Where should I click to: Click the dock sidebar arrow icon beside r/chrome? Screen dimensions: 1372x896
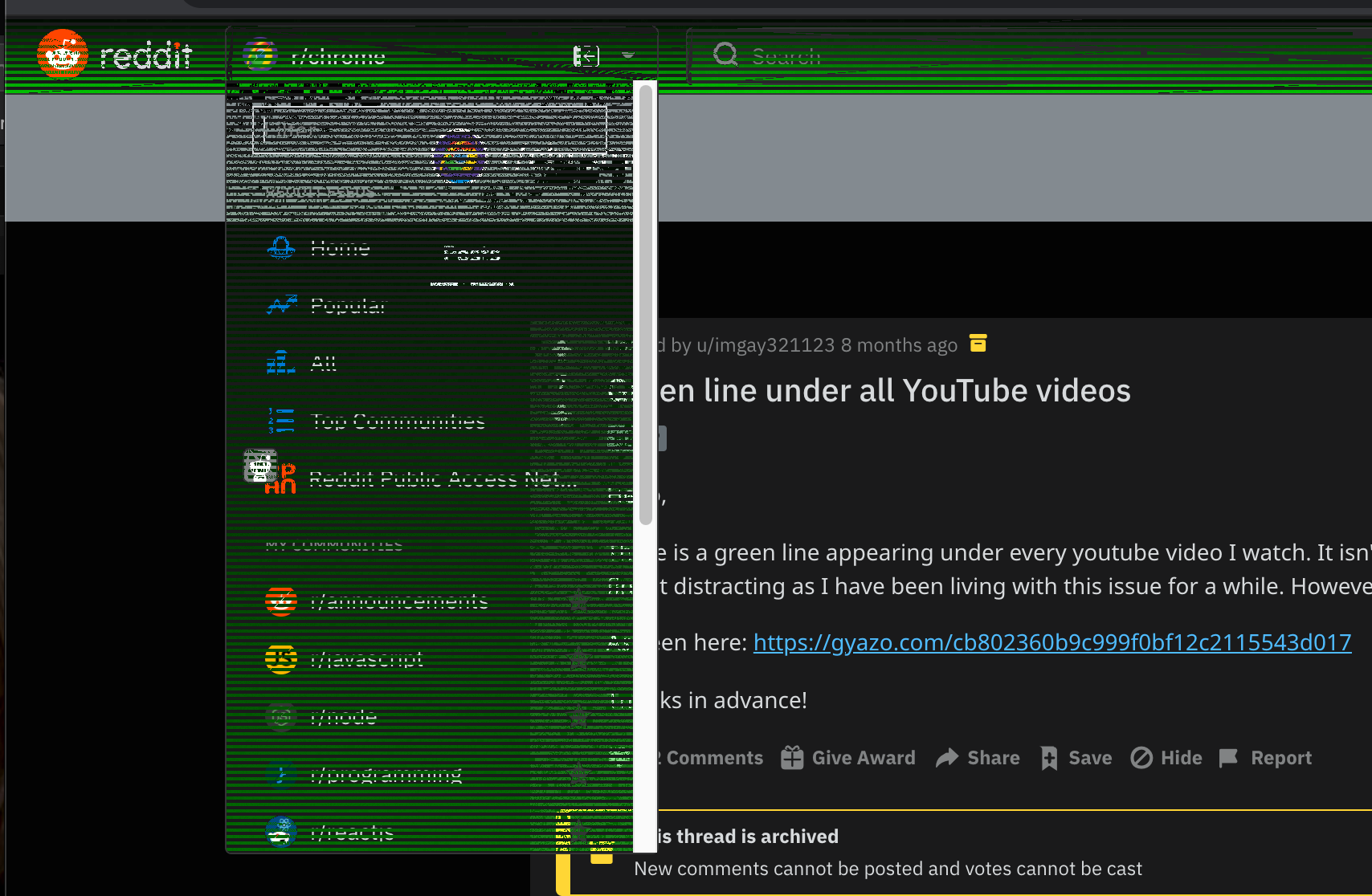click(586, 55)
